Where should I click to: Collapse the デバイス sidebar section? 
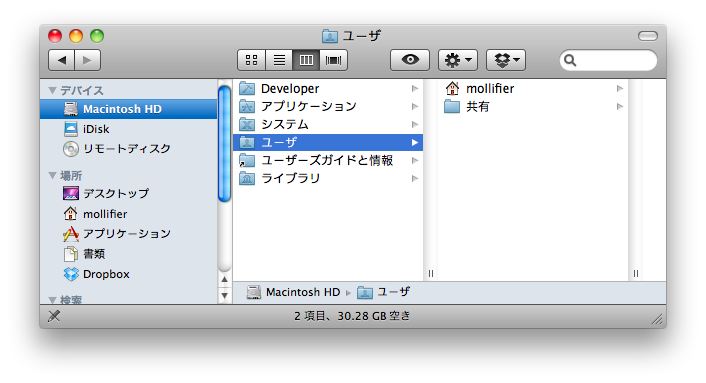(x=52, y=90)
